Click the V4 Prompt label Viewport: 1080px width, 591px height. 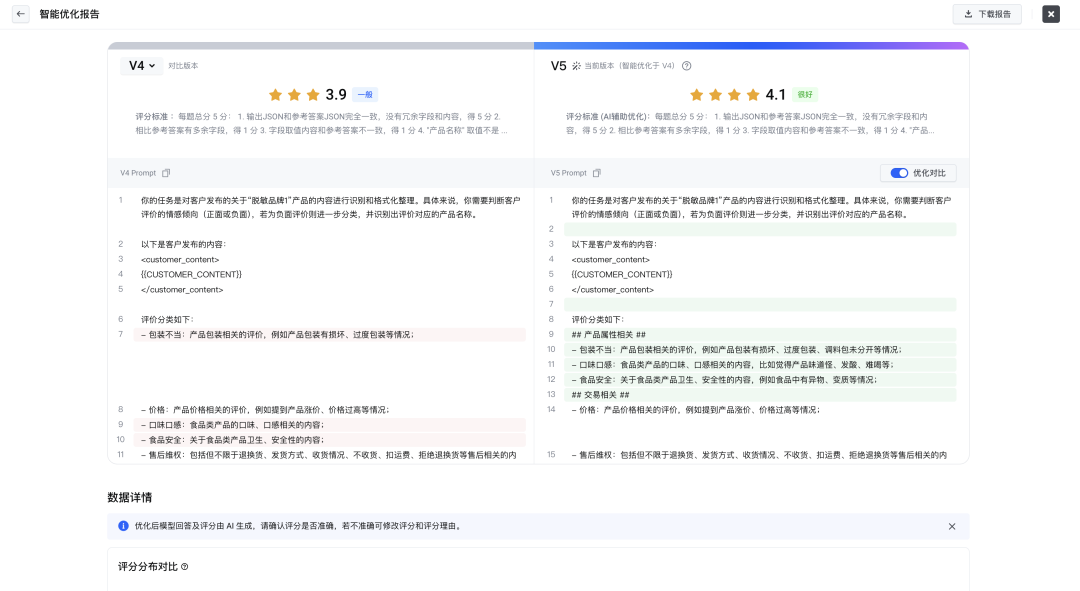pyautogui.click(x=138, y=173)
